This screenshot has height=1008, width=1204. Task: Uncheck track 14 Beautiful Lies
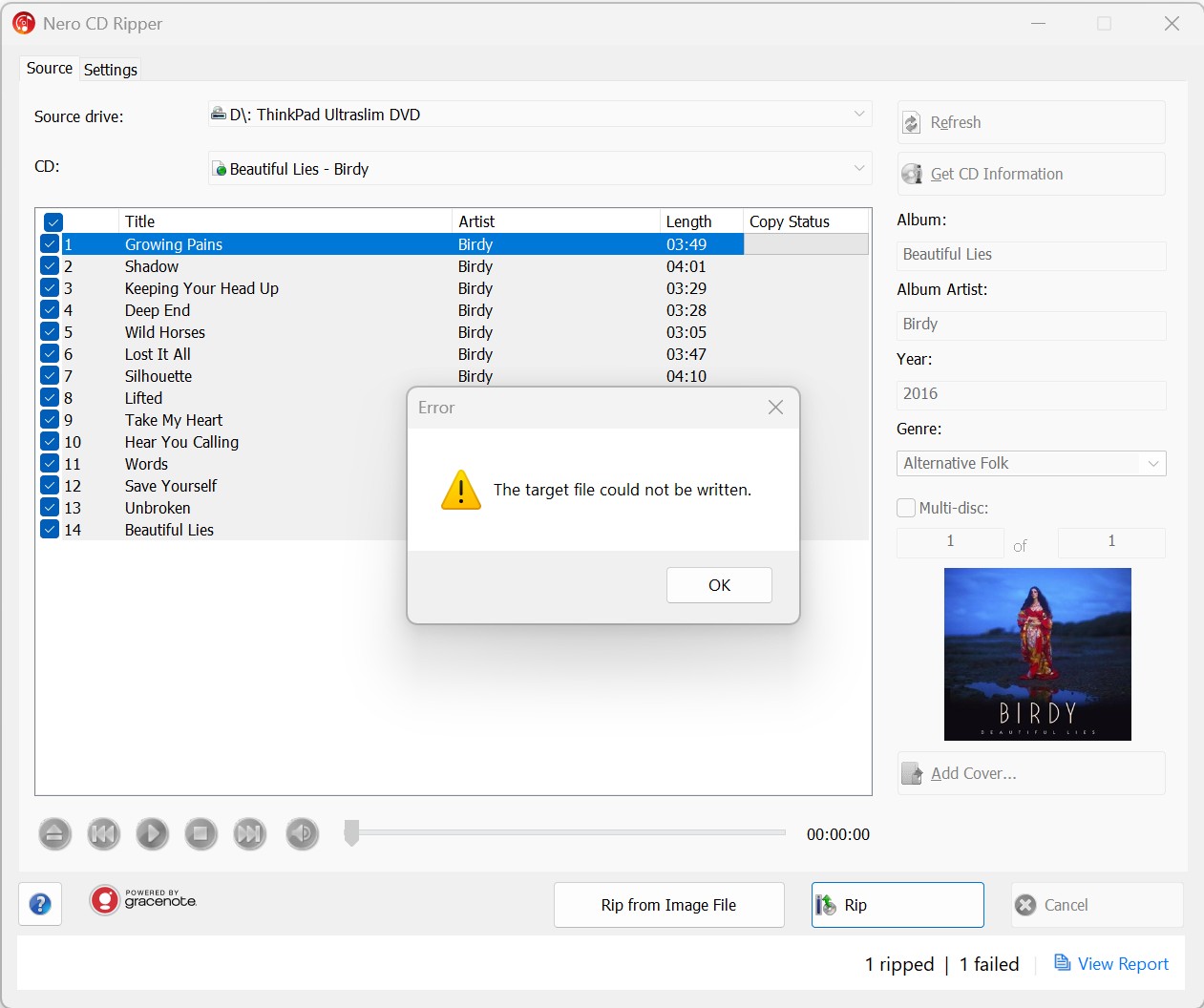click(x=50, y=529)
